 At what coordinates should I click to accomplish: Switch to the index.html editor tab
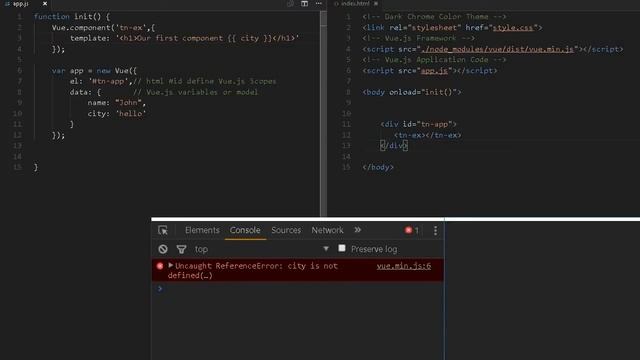[355, 4]
